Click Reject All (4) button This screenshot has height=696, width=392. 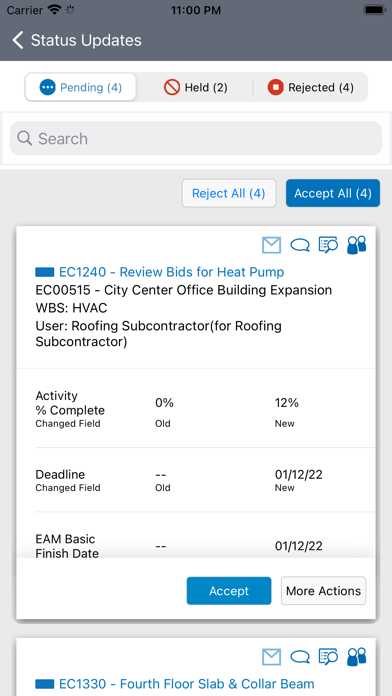229,194
